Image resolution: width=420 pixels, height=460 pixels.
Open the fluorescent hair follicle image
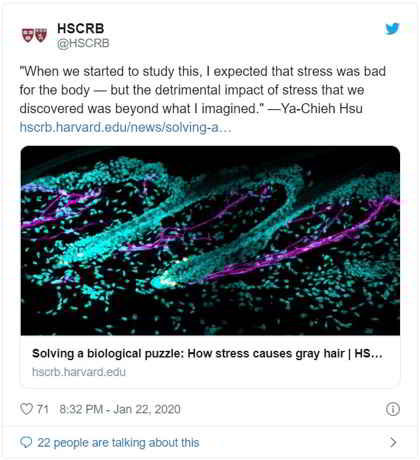(x=210, y=240)
